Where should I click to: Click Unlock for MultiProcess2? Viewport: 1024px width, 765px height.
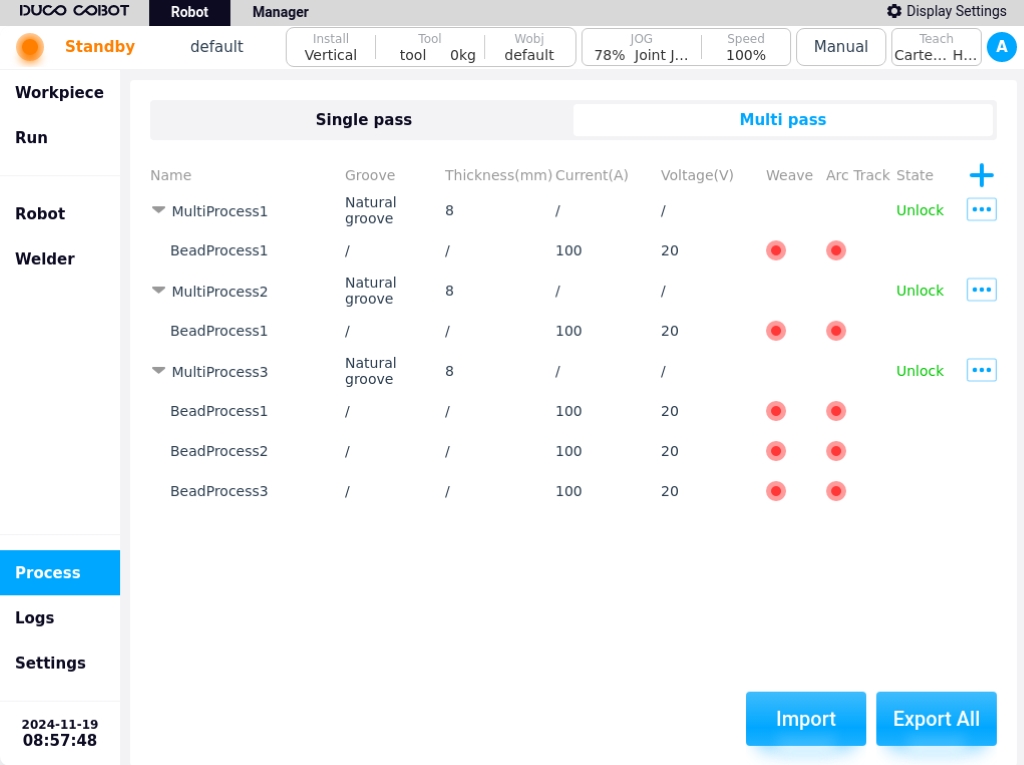(x=920, y=291)
